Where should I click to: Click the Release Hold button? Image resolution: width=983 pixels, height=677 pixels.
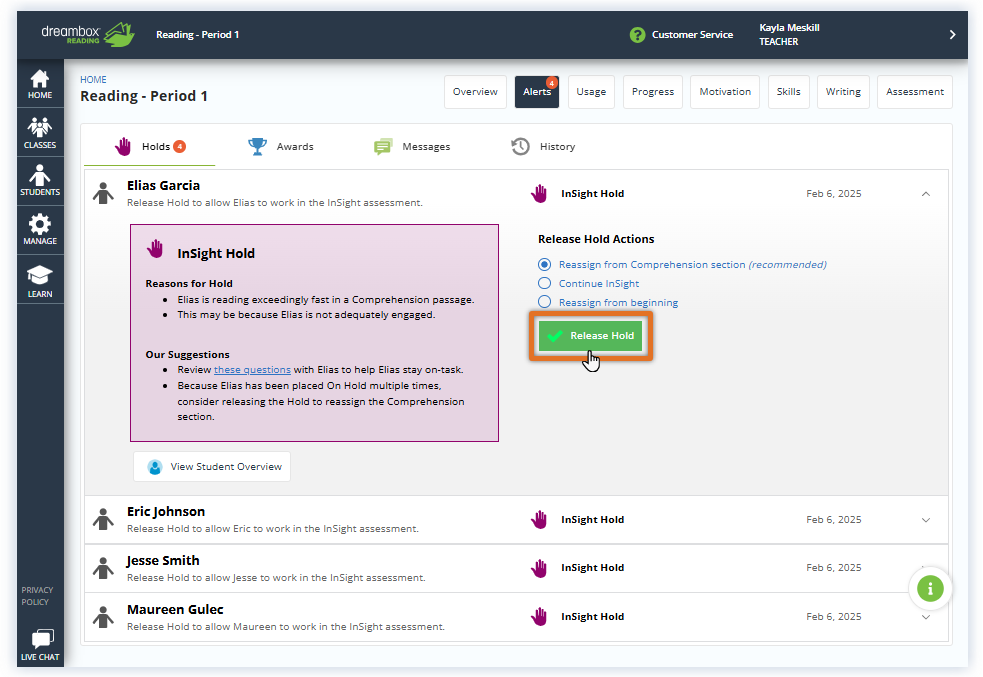pos(591,335)
